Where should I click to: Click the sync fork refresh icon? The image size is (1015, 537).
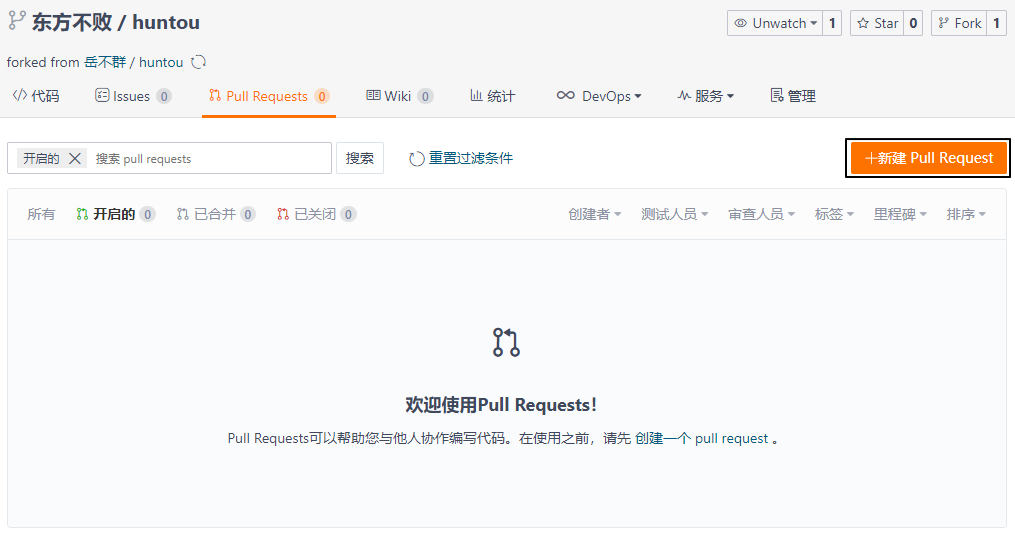click(199, 62)
